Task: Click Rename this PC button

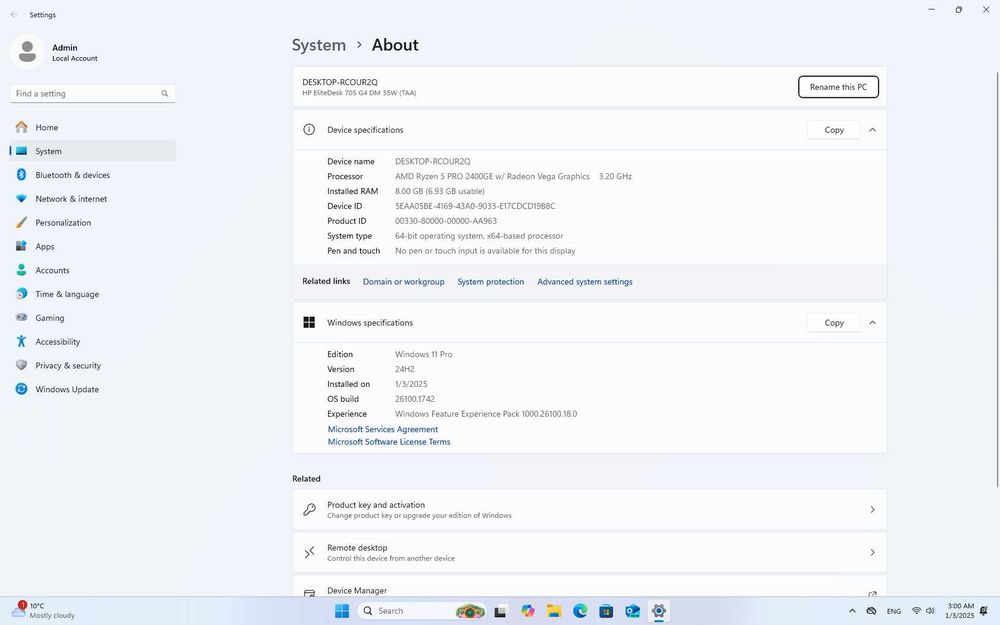Action: coord(838,87)
